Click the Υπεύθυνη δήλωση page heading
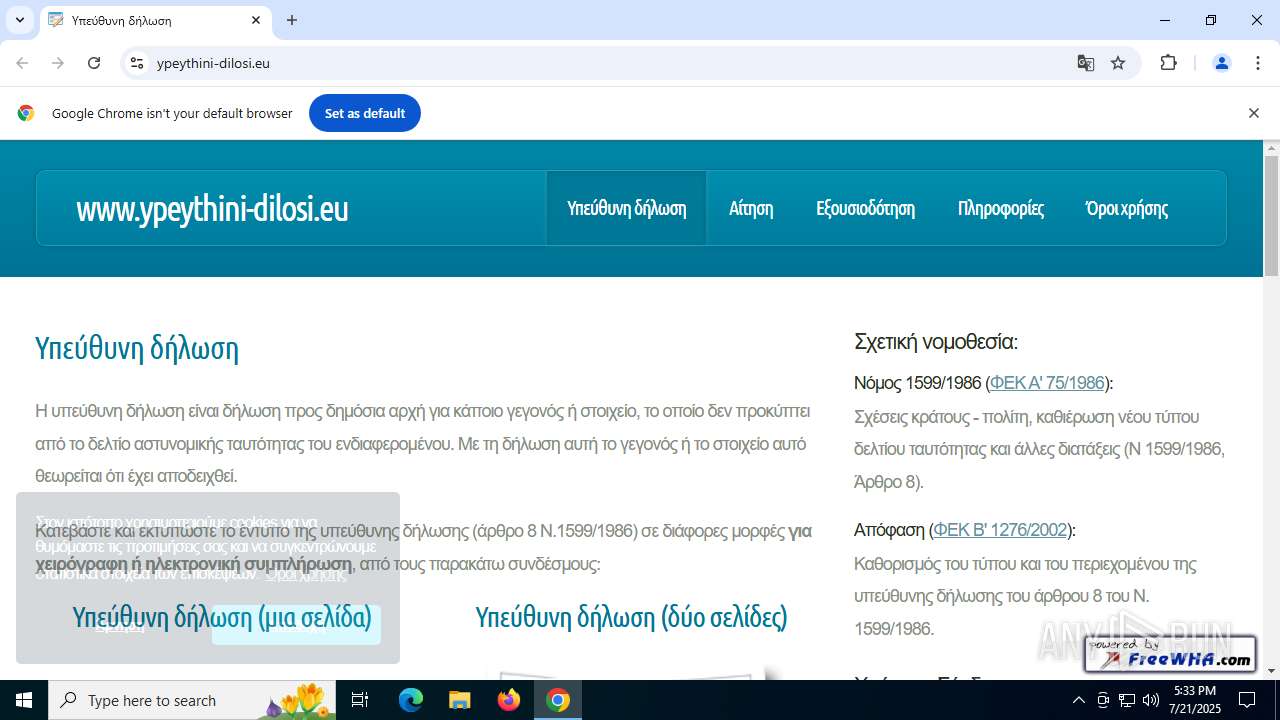The width and height of the screenshot is (1280, 720). pyautogui.click(x=137, y=349)
